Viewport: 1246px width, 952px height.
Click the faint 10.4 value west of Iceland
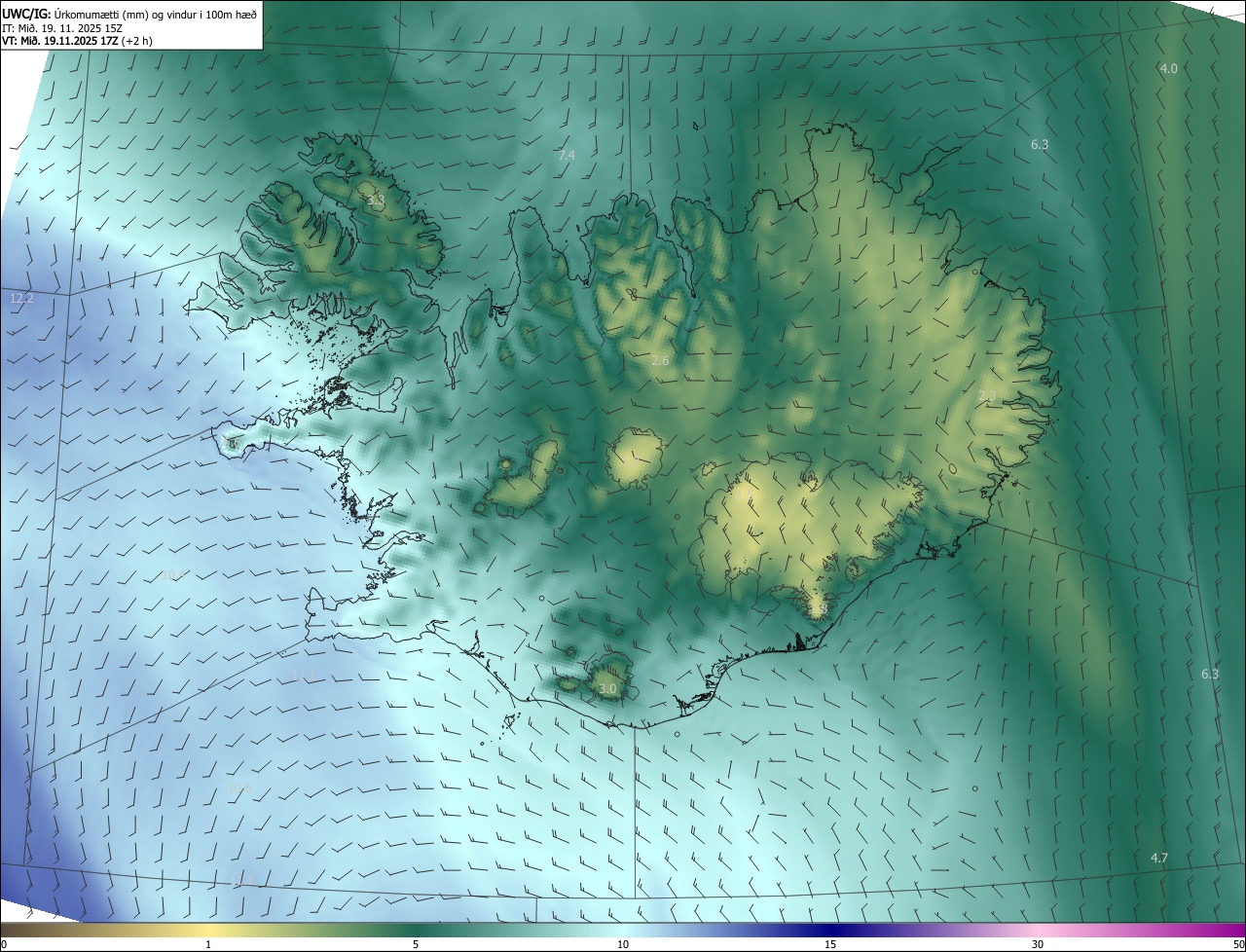tap(174, 574)
